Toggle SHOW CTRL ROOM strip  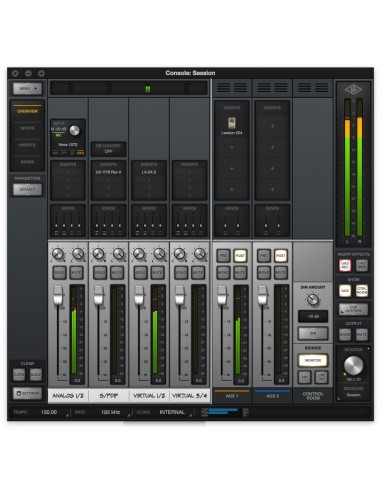[362, 291]
